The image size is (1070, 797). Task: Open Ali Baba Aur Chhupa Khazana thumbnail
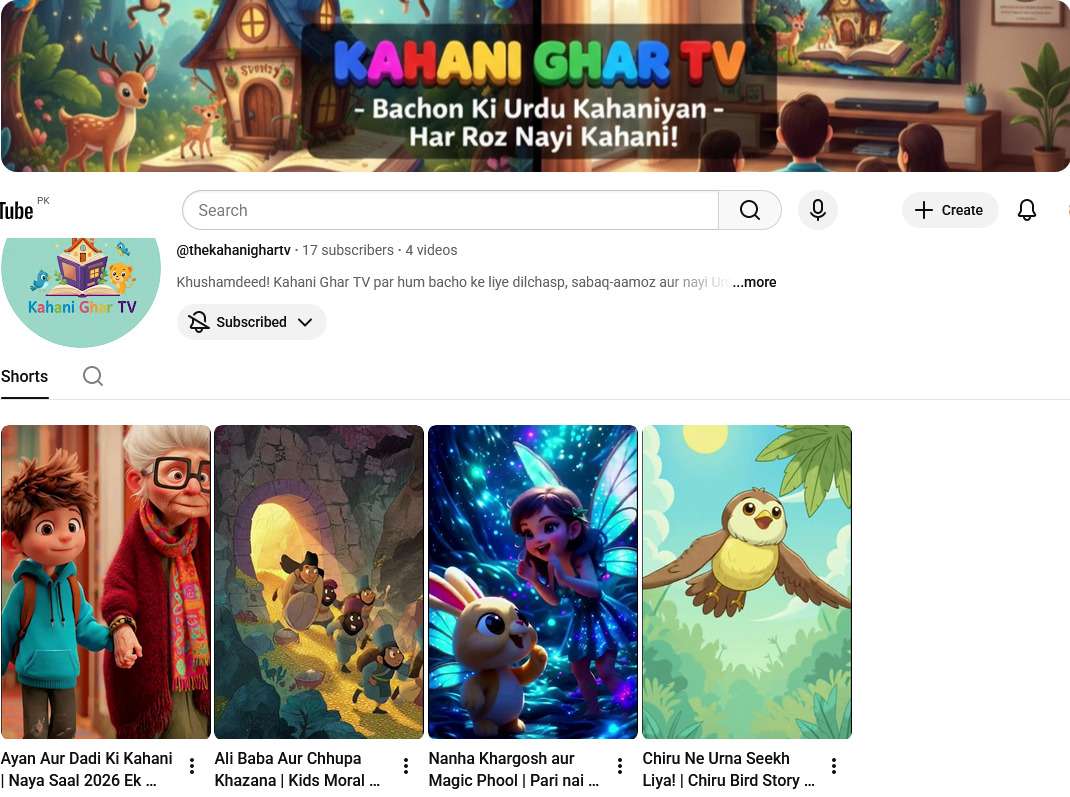319,581
